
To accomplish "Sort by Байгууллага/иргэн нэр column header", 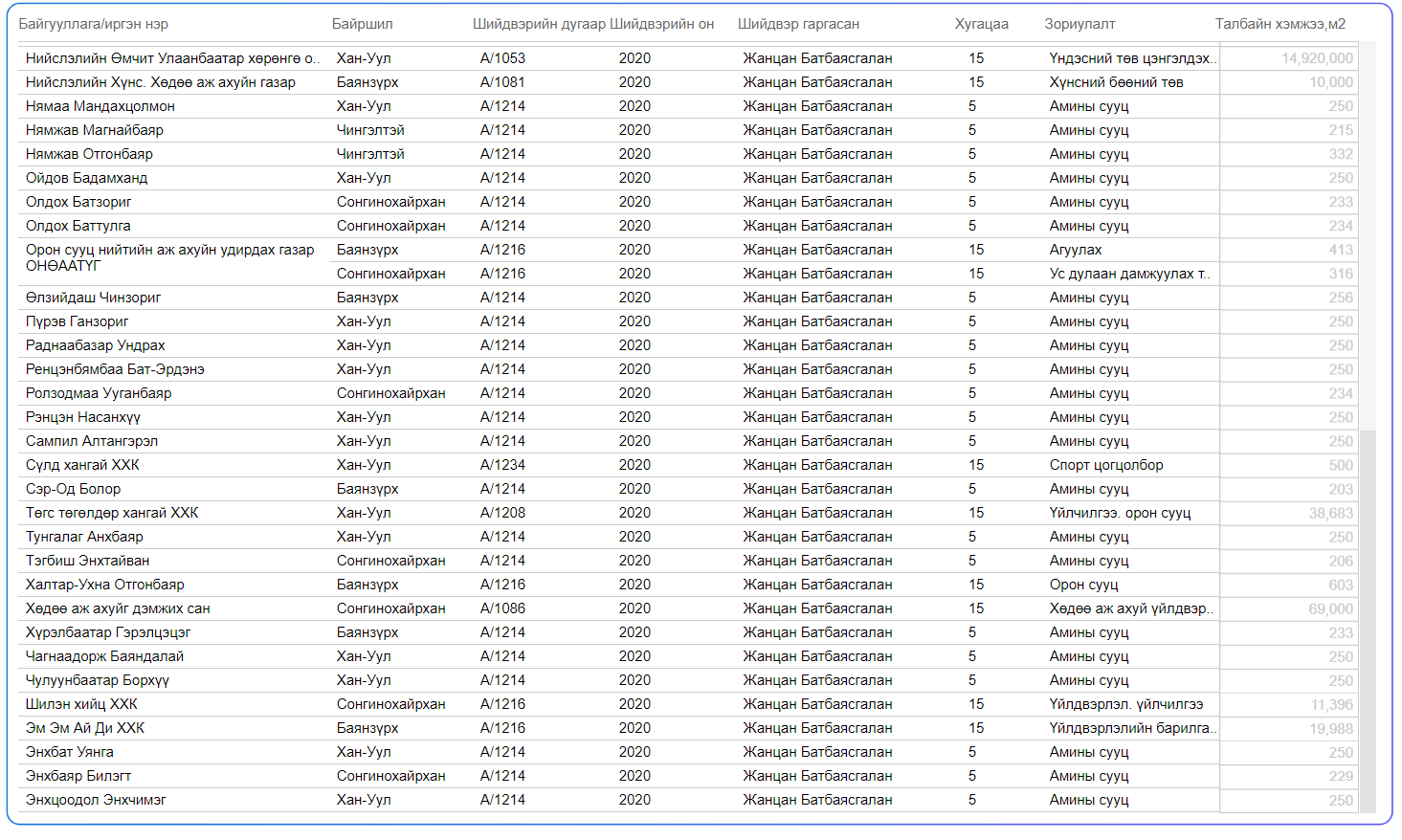I will 93,24.
